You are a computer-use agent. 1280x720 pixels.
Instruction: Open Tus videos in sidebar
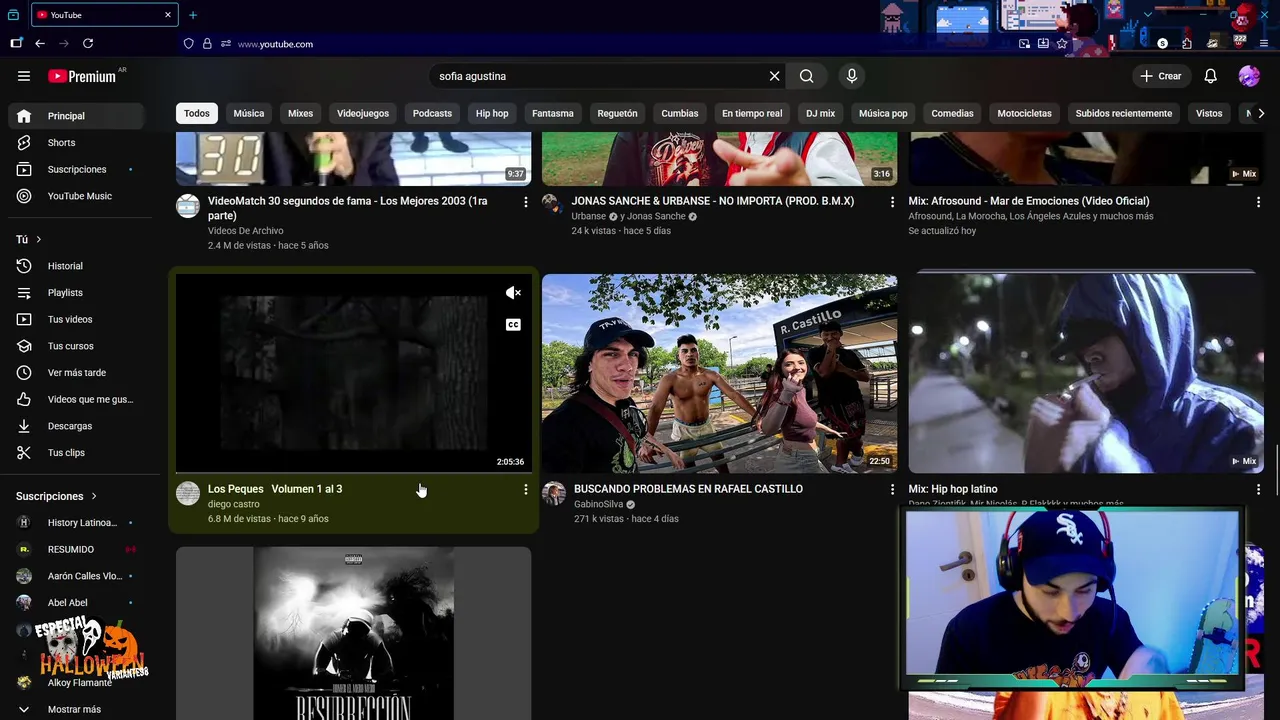click(x=76, y=320)
